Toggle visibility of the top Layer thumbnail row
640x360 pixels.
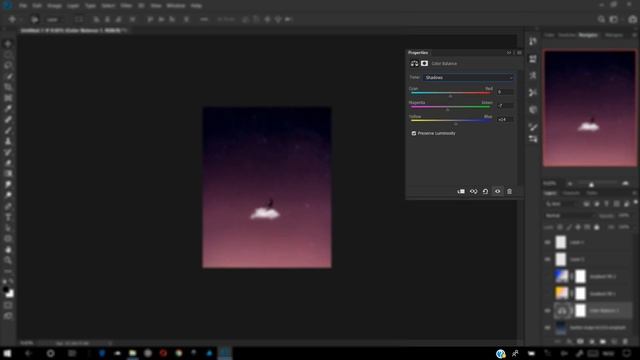[548, 242]
